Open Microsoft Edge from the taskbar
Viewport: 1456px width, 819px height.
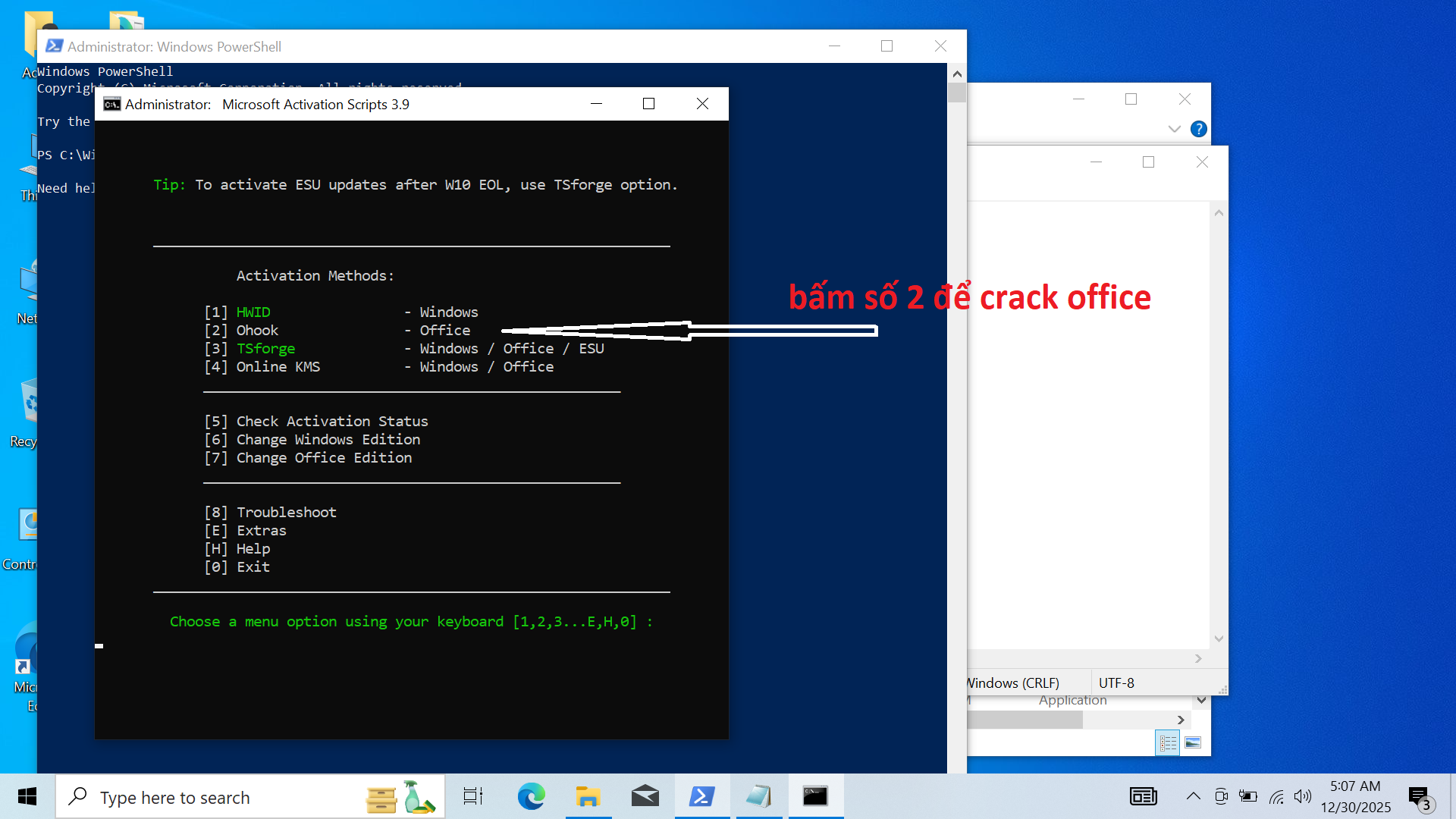point(531,796)
